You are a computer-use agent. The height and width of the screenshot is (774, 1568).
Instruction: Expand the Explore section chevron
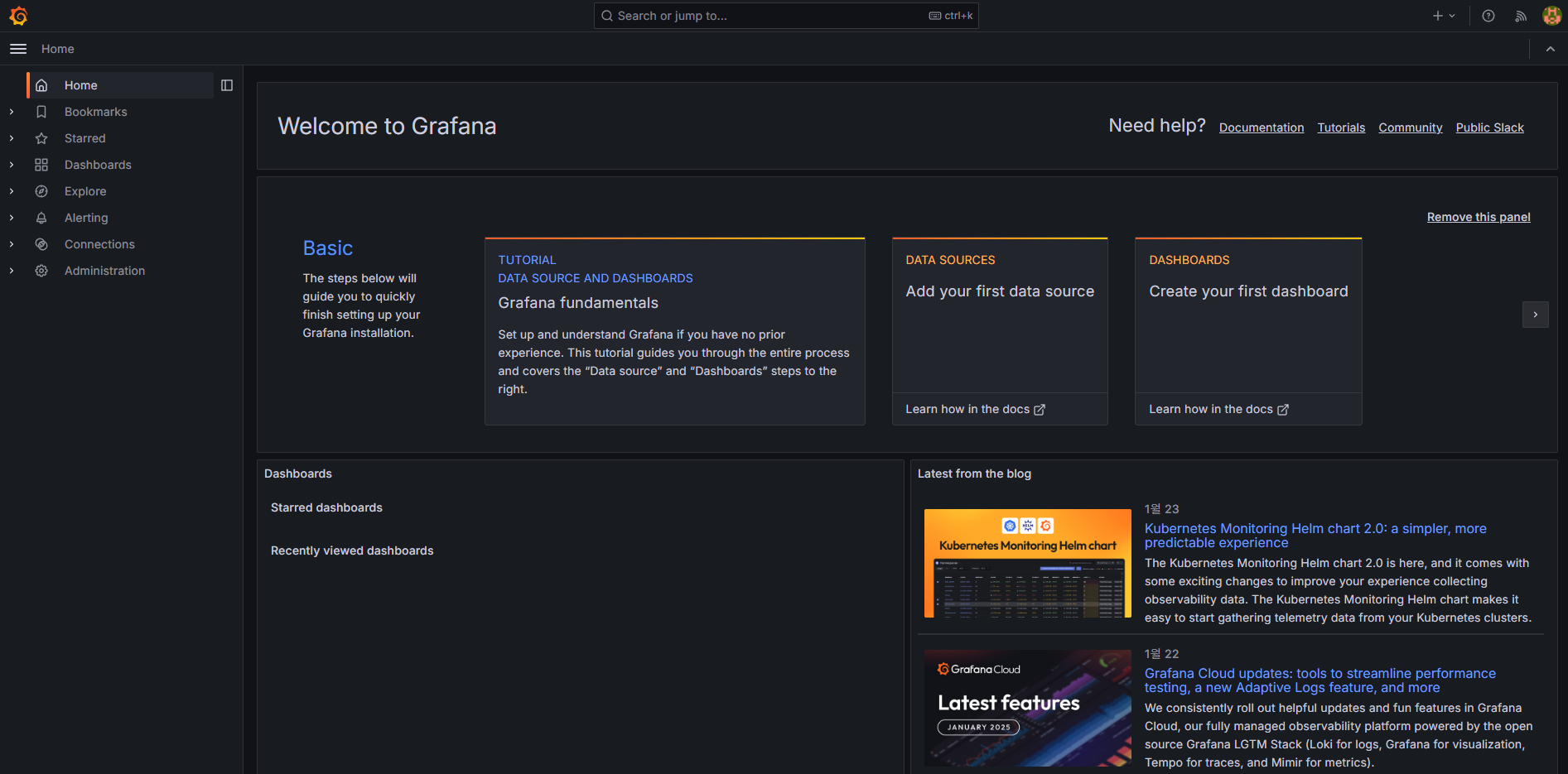[12, 191]
